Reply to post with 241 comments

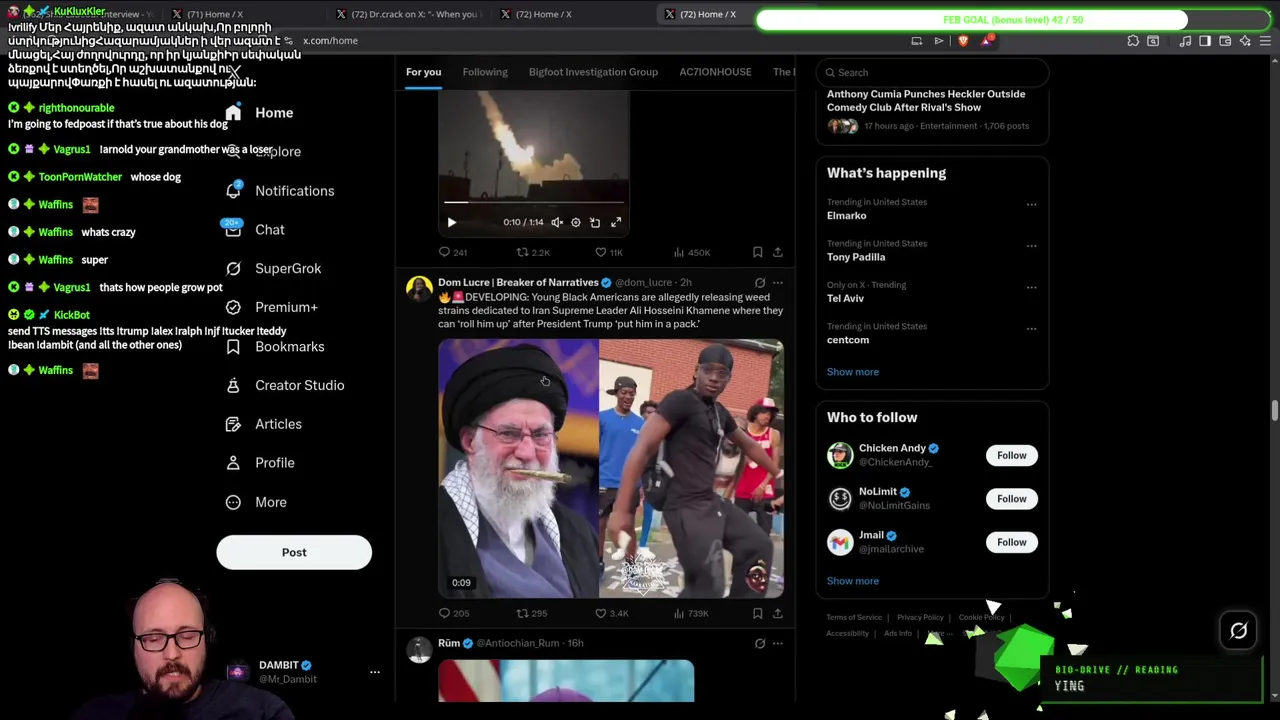pos(453,252)
